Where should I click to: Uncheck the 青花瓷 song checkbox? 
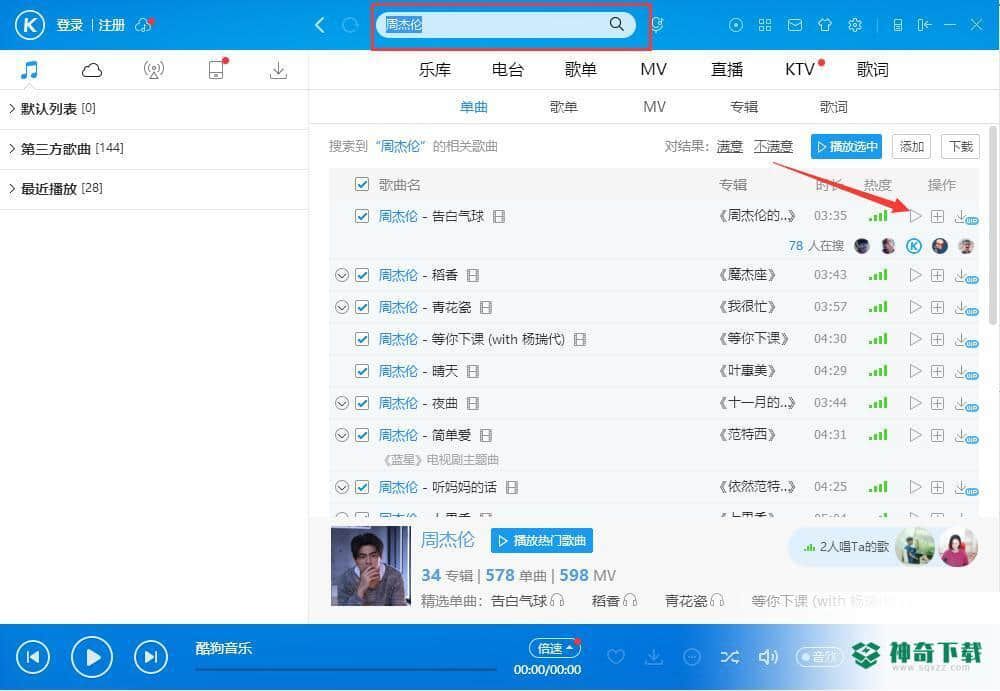point(362,307)
